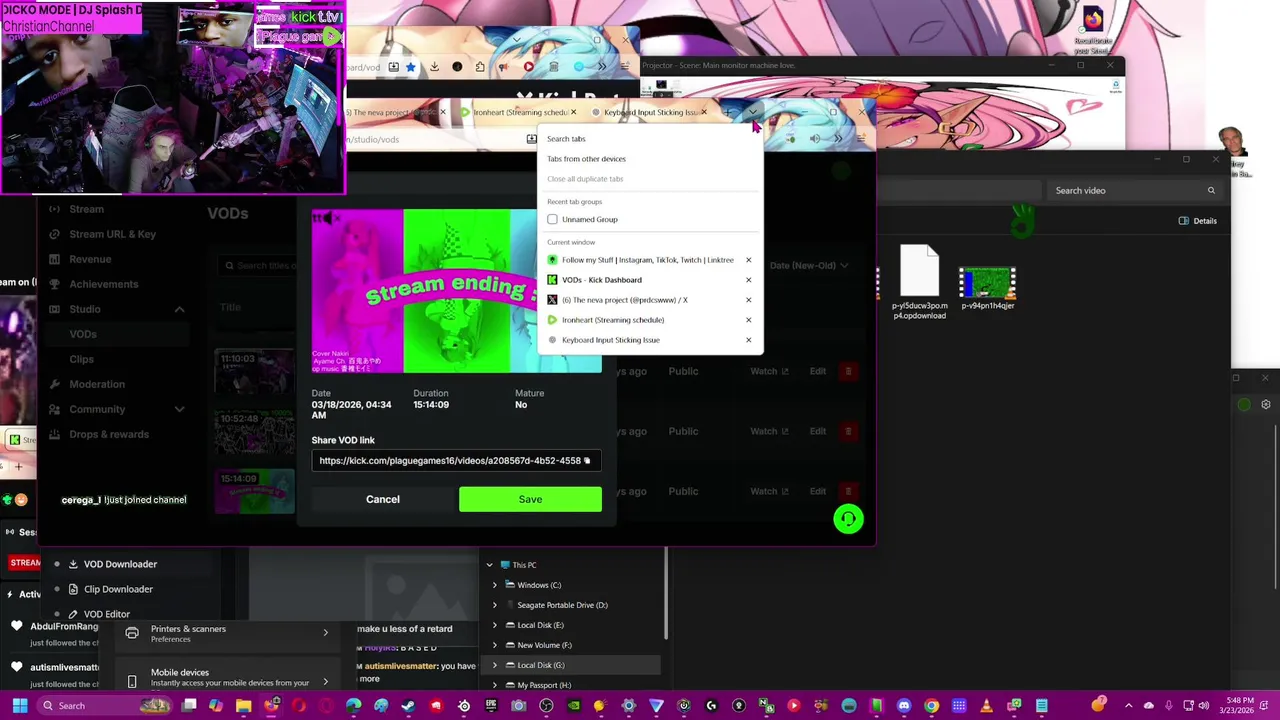Close the Keyboard Input Sticking Issue entry
Screen dimensions: 1280x720
[748, 340]
